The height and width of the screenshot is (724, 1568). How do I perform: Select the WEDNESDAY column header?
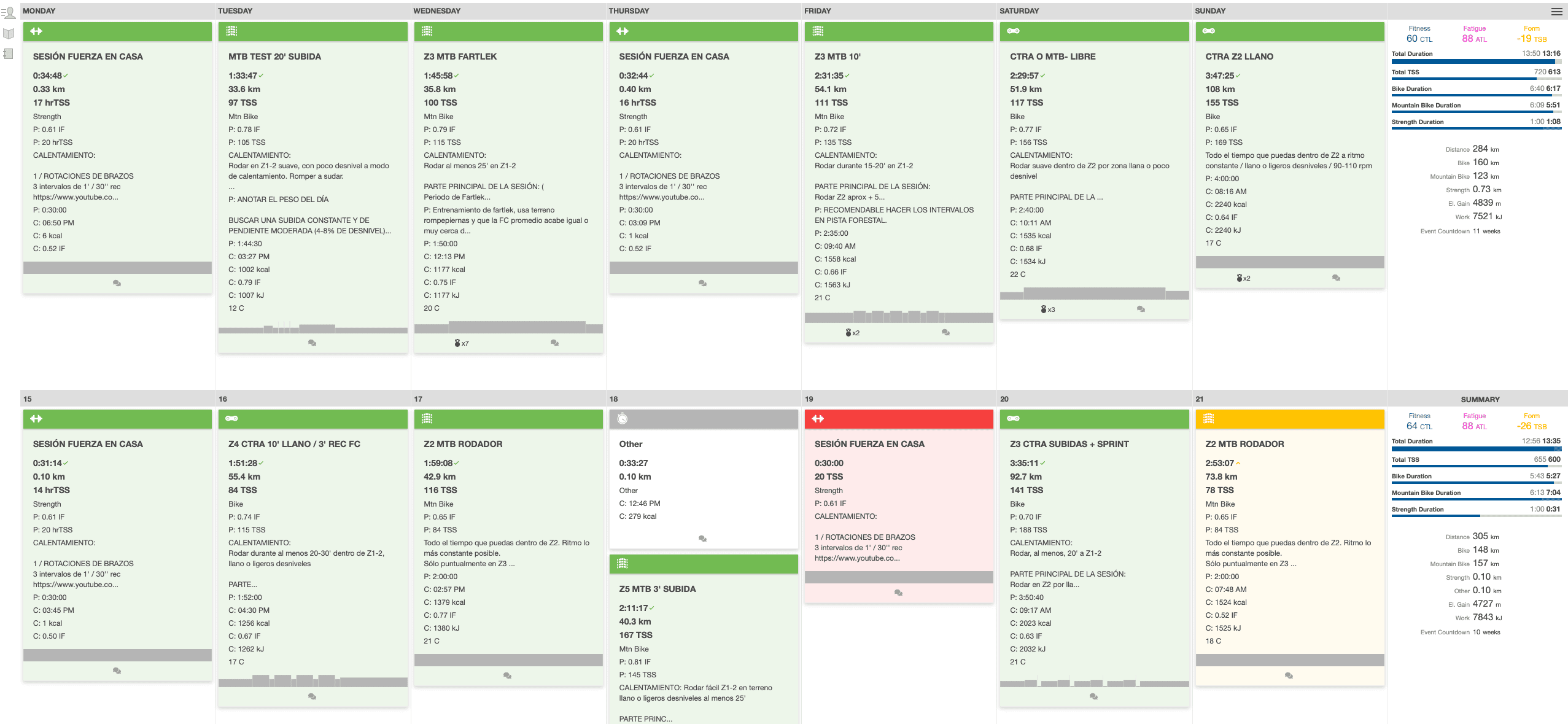437,11
